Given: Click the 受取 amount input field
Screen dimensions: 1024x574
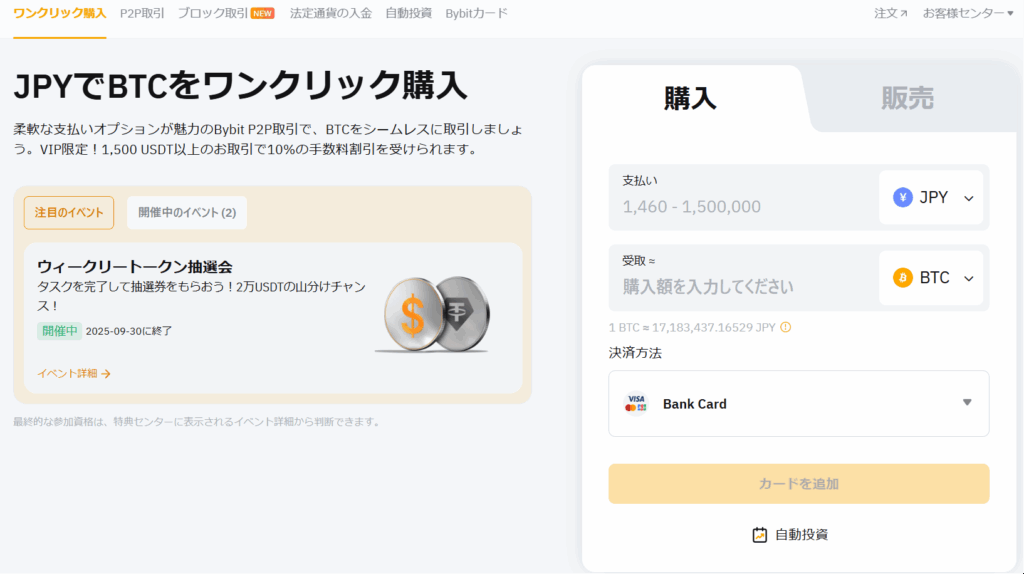Looking at the screenshot, I should [740, 287].
